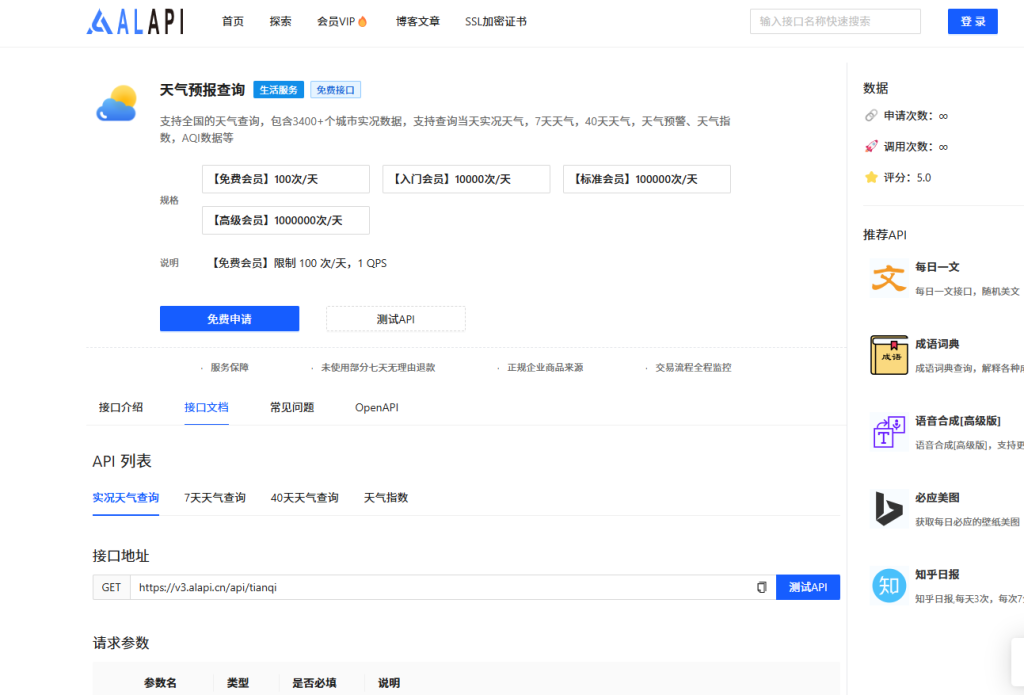Click the 免费接口 tag
The image size is (1024, 695).
click(335, 90)
